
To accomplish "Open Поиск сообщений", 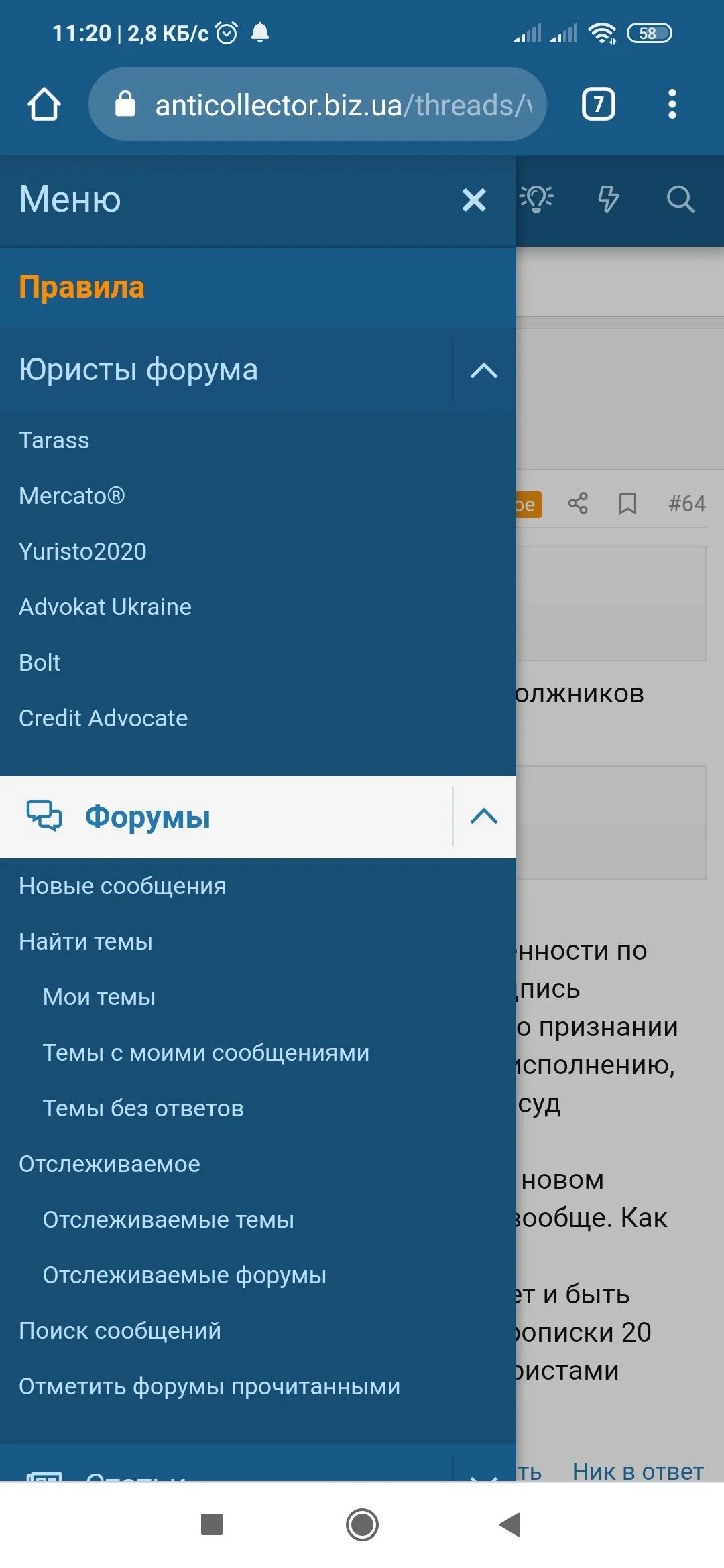I will (120, 1331).
